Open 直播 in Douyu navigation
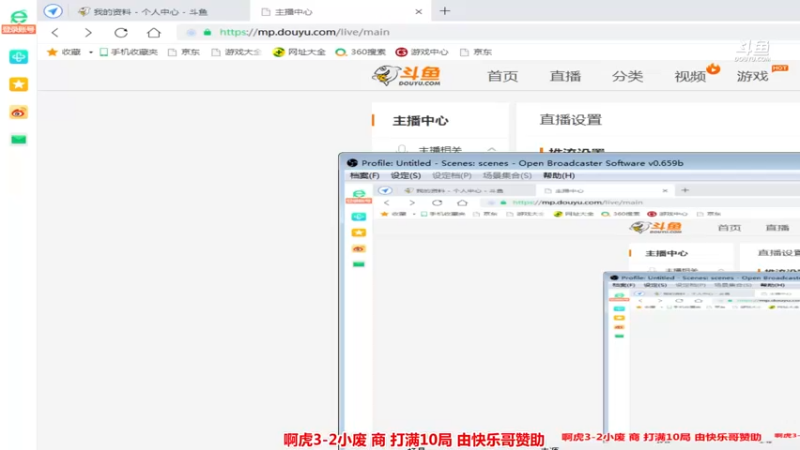This screenshot has height=450, width=800. point(565,76)
